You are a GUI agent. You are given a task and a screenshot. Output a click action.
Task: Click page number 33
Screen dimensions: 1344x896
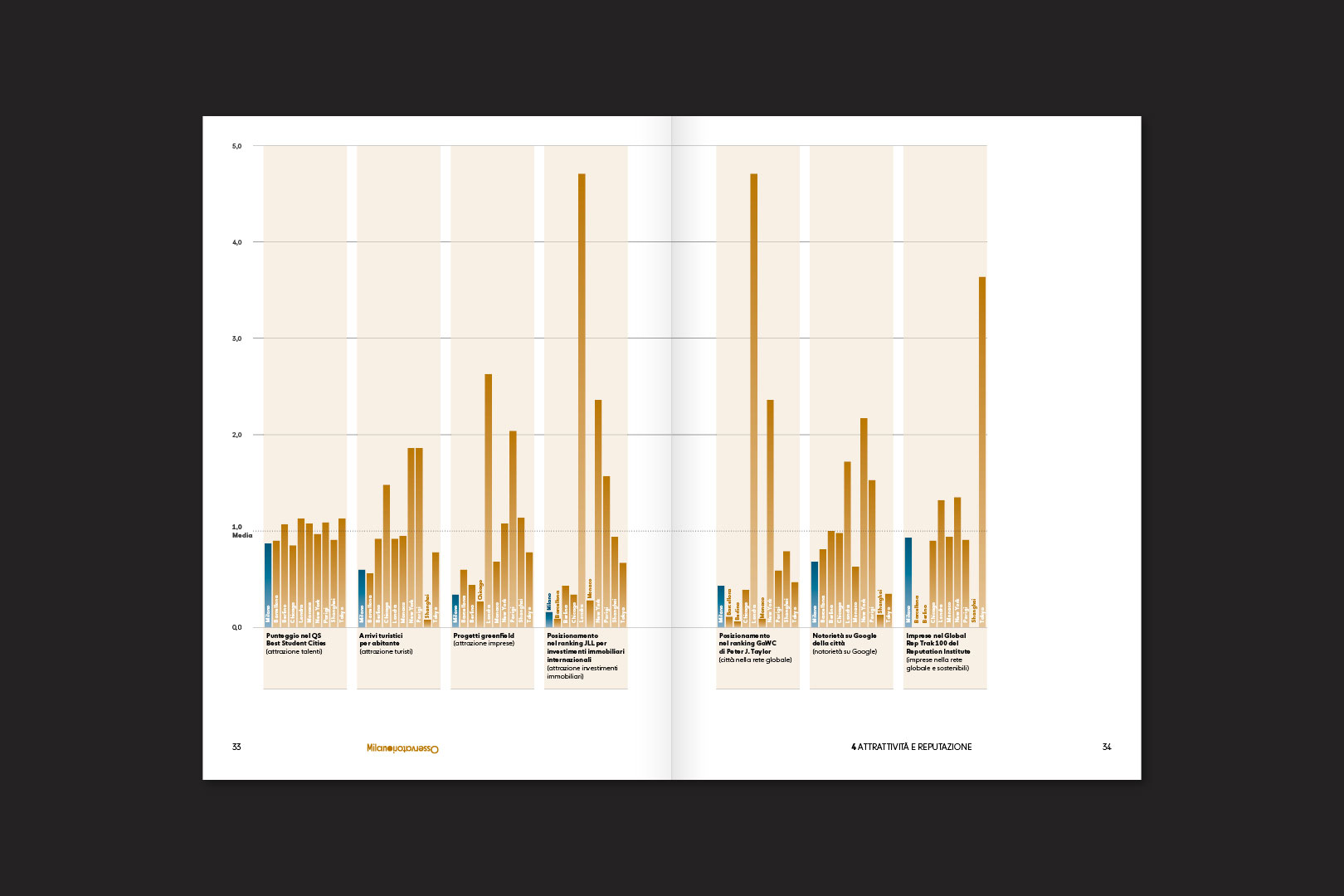[236, 747]
